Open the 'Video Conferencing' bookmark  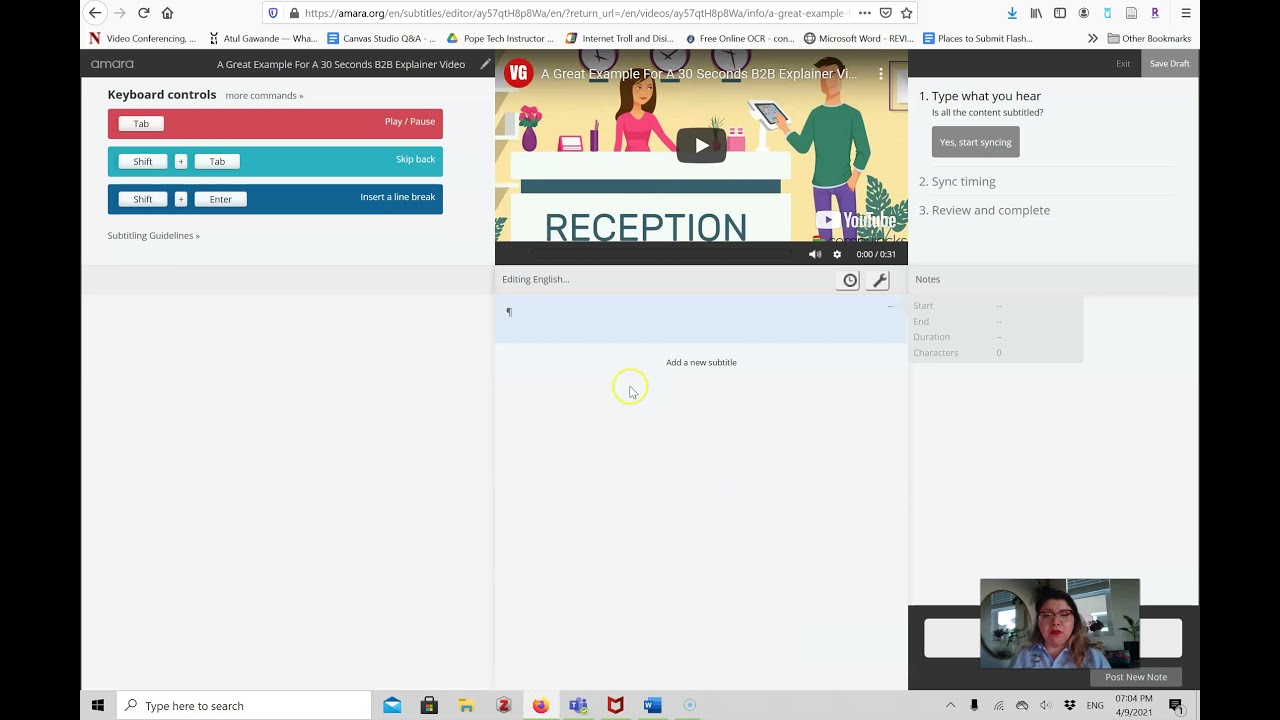click(143, 38)
